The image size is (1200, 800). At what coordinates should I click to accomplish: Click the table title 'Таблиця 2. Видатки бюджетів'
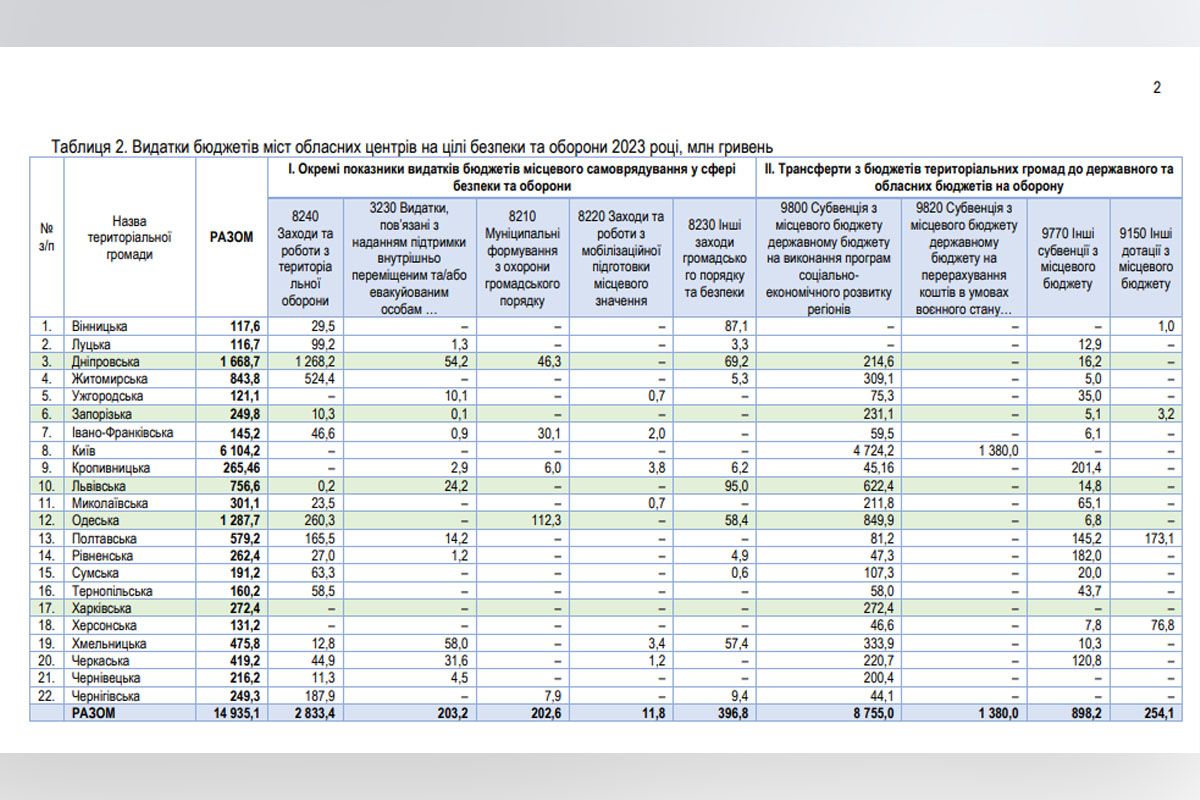410,147
